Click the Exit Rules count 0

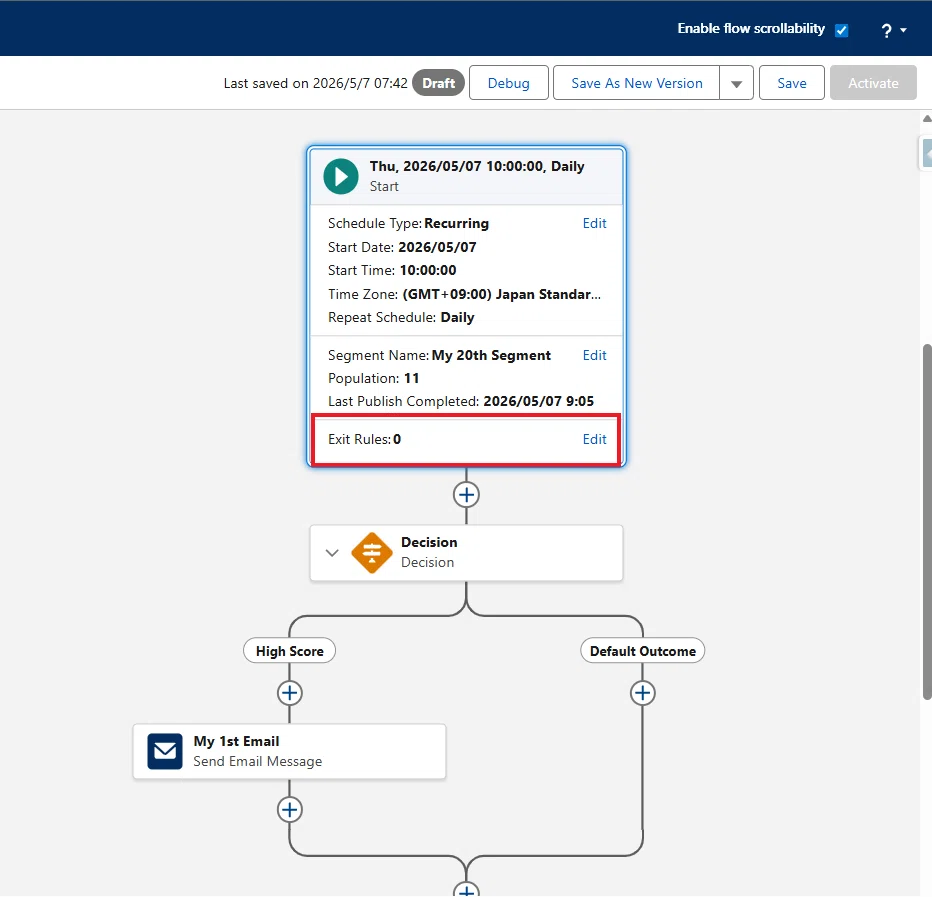coord(397,439)
